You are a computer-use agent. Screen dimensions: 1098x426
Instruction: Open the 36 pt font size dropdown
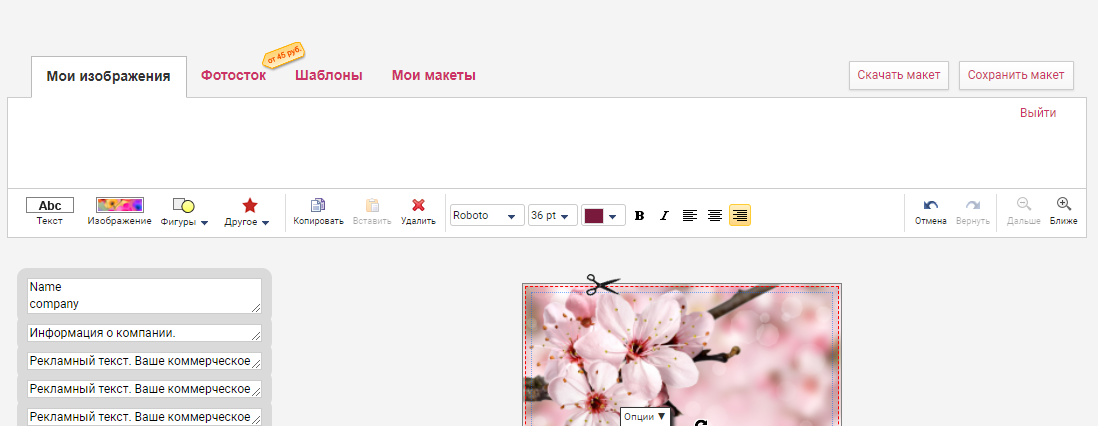pyautogui.click(x=553, y=215)
